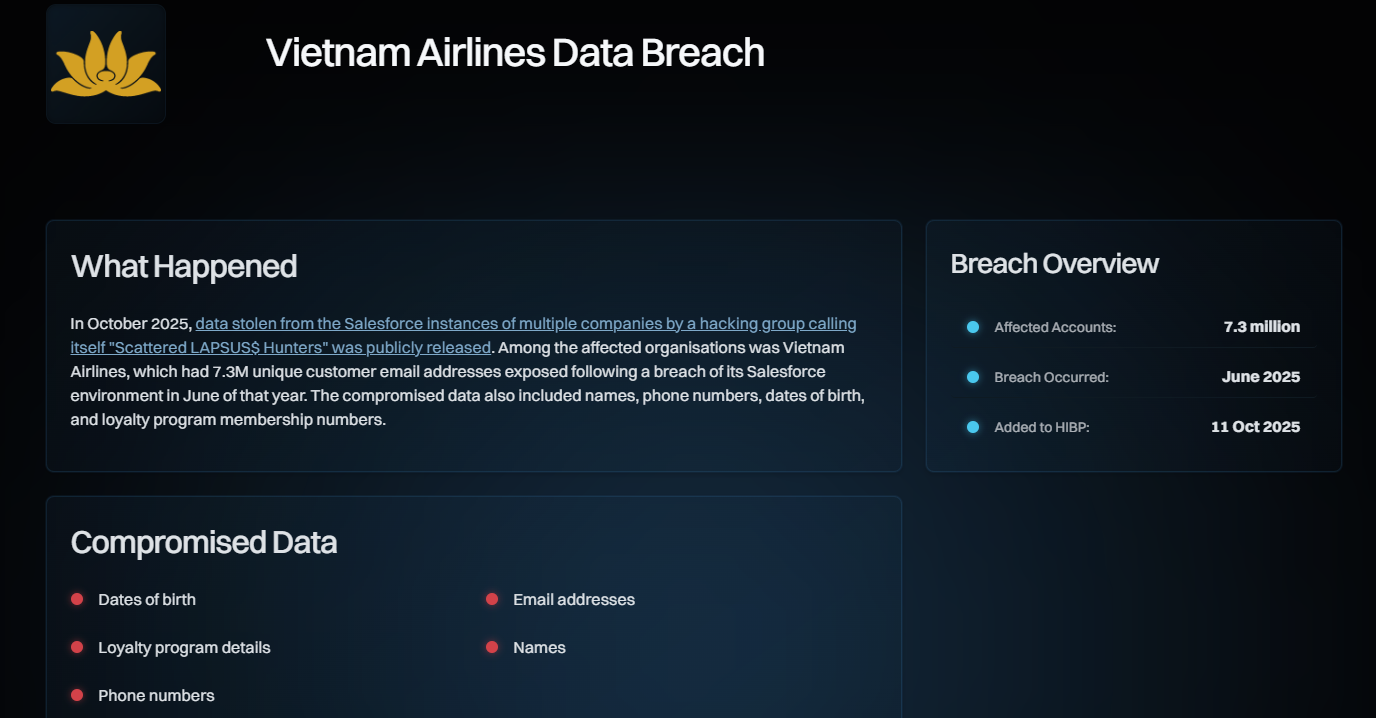1376x718 pixels.
Task: Click the Vietnam Airlines lotus logo
Action: [x=106, y=64]
